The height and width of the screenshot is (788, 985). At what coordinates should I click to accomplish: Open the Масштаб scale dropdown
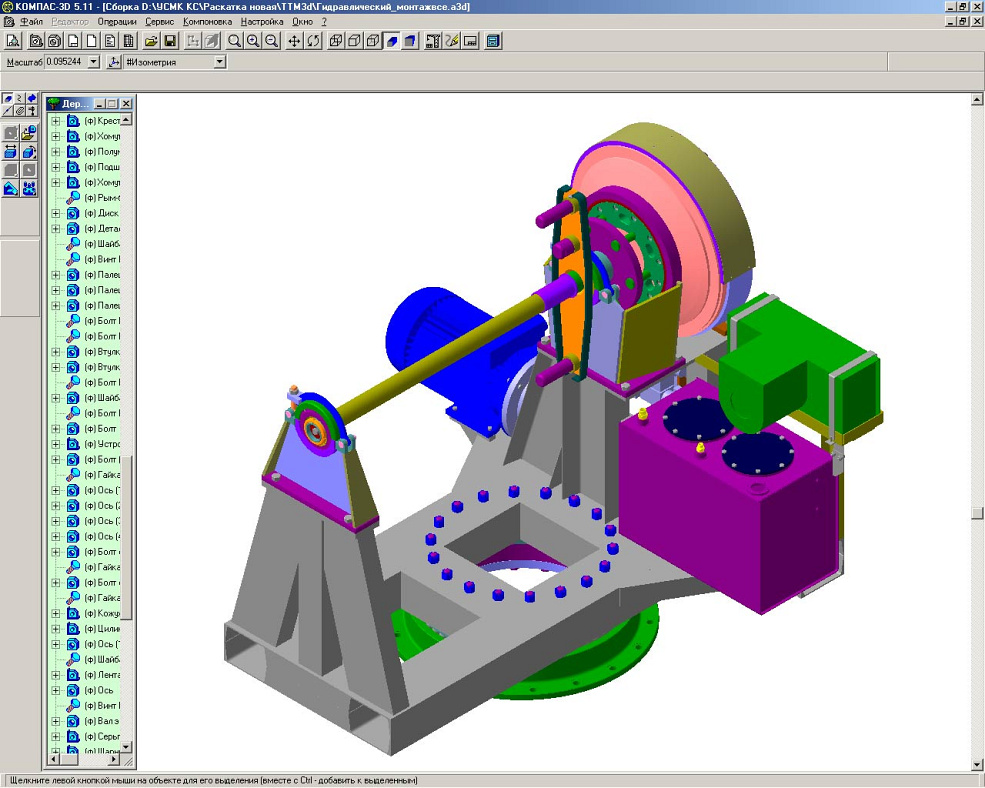point(94,62)
